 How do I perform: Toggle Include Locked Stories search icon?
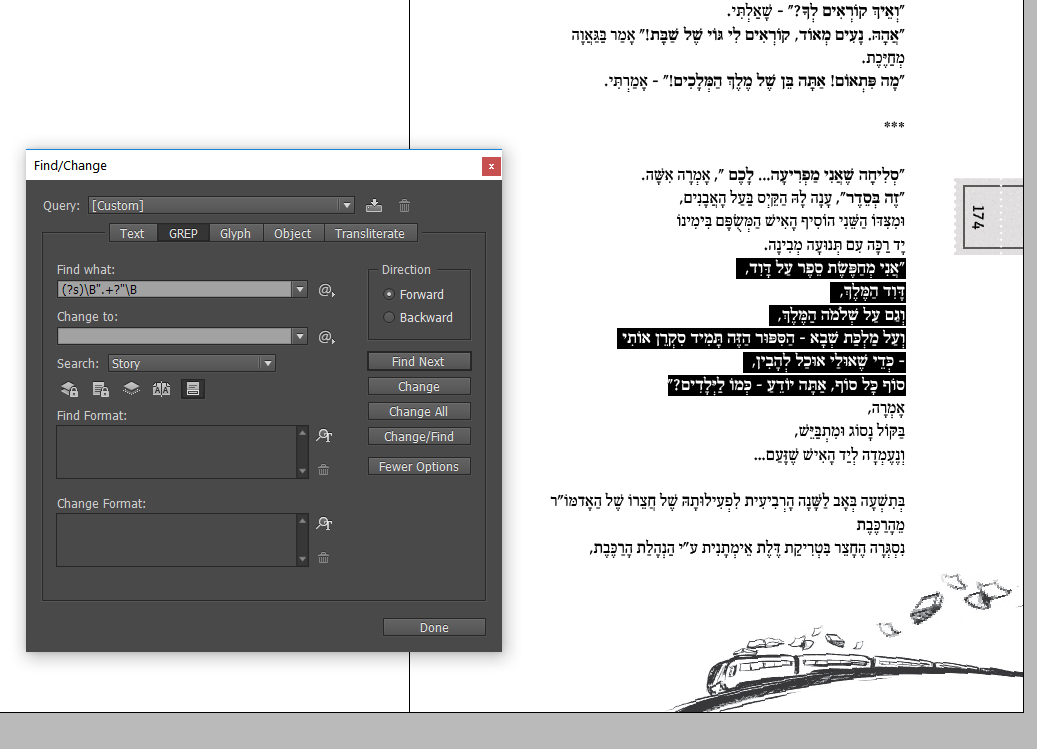tap(101, 389)
